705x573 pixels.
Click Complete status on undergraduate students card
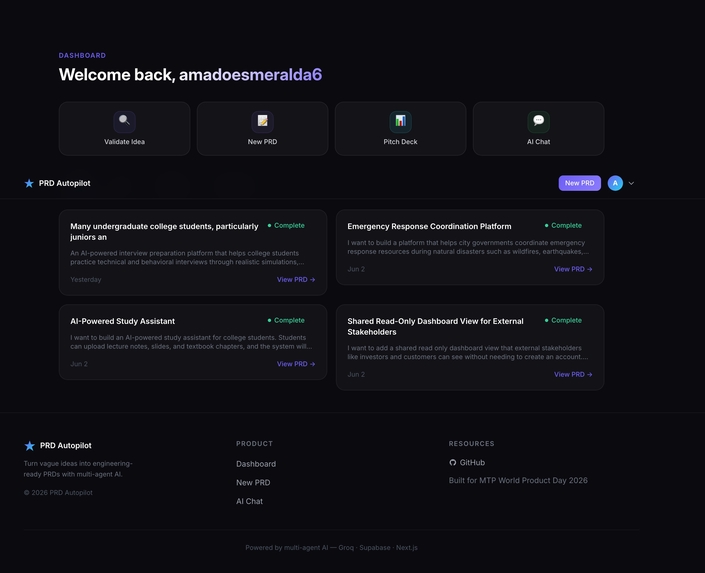pyautogui.click(x=286, y=225)
